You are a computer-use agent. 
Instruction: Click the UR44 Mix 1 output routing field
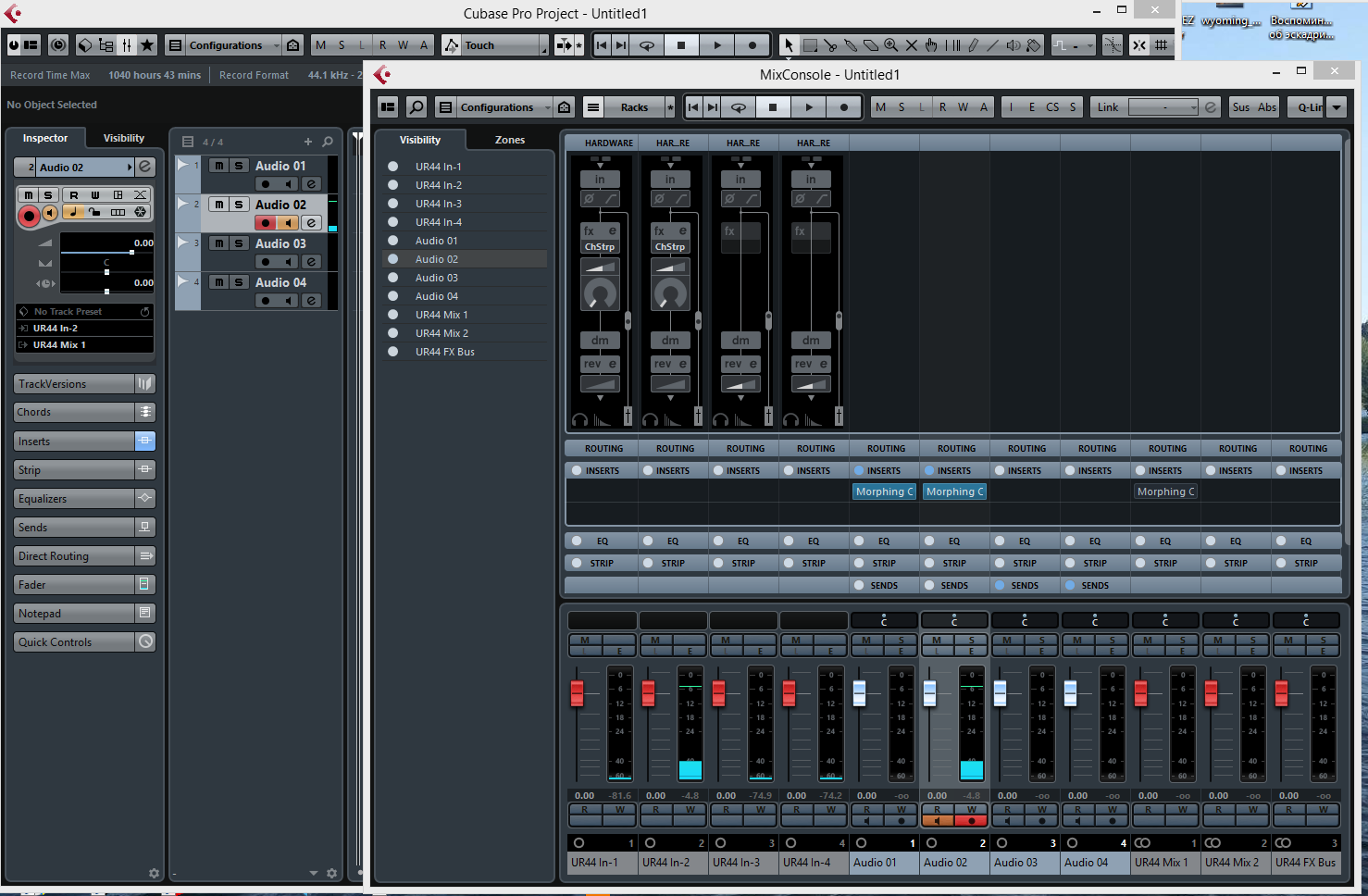(84, 345)
